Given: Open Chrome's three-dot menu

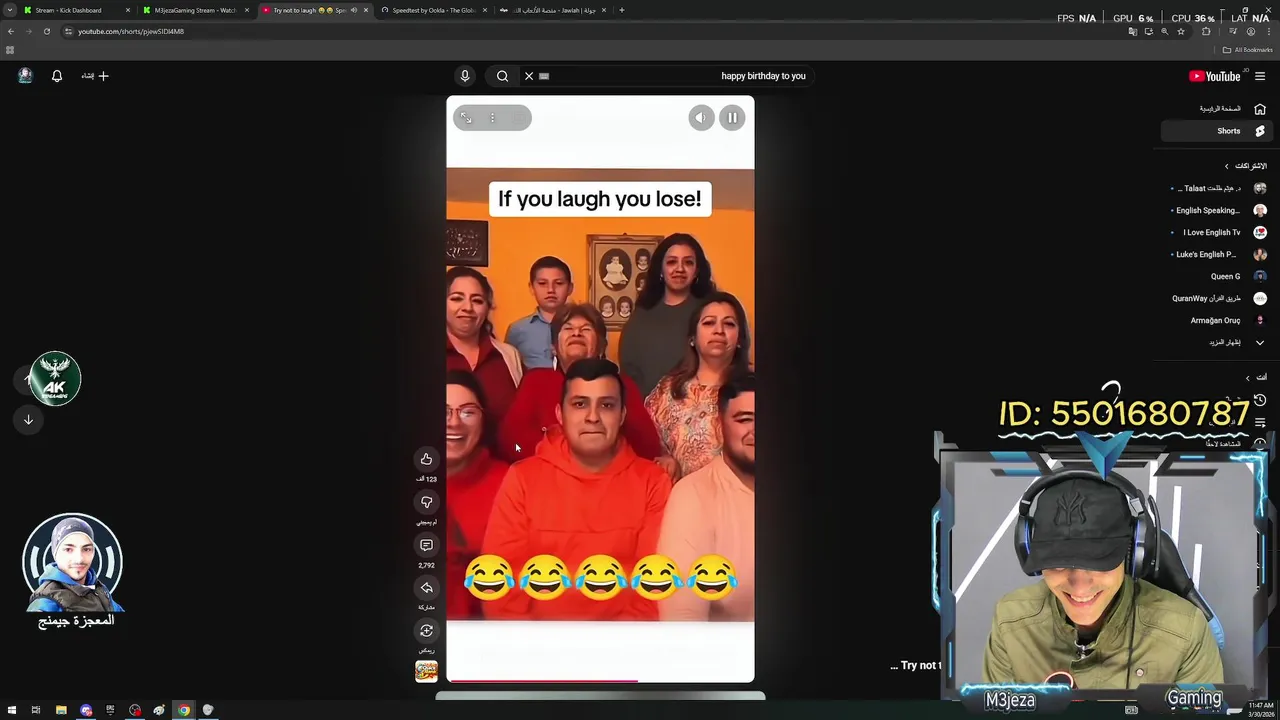Looking at the screenshot, I should (1269, 31).
